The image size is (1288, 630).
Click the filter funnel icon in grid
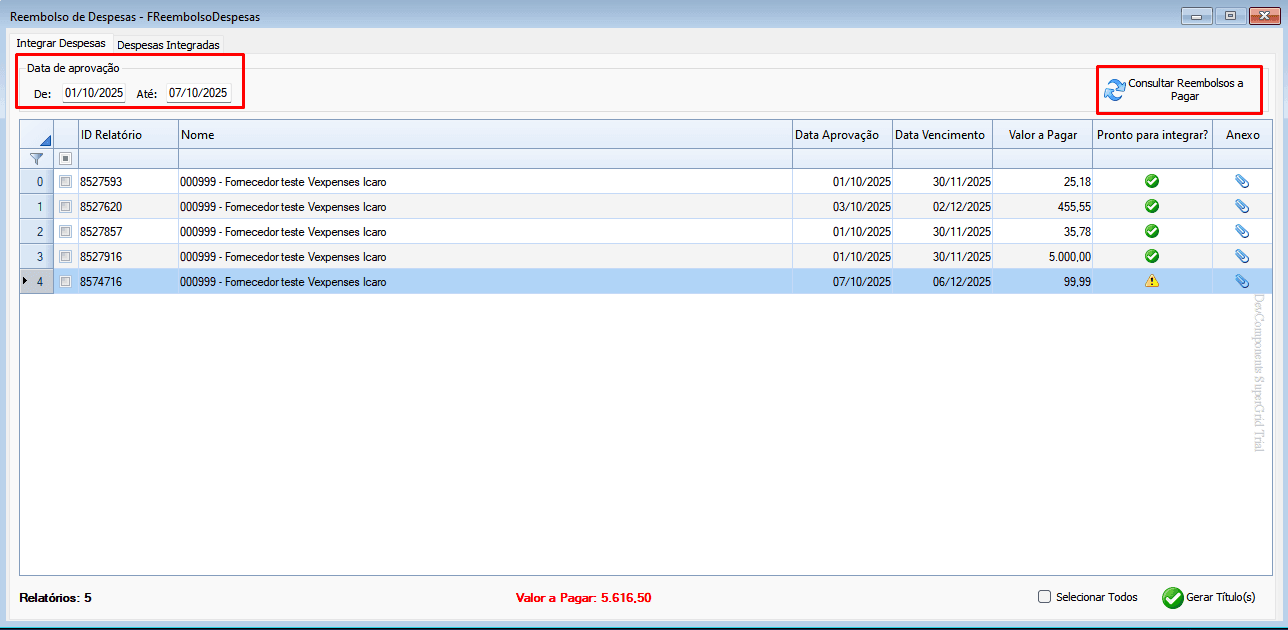(37, 158)
